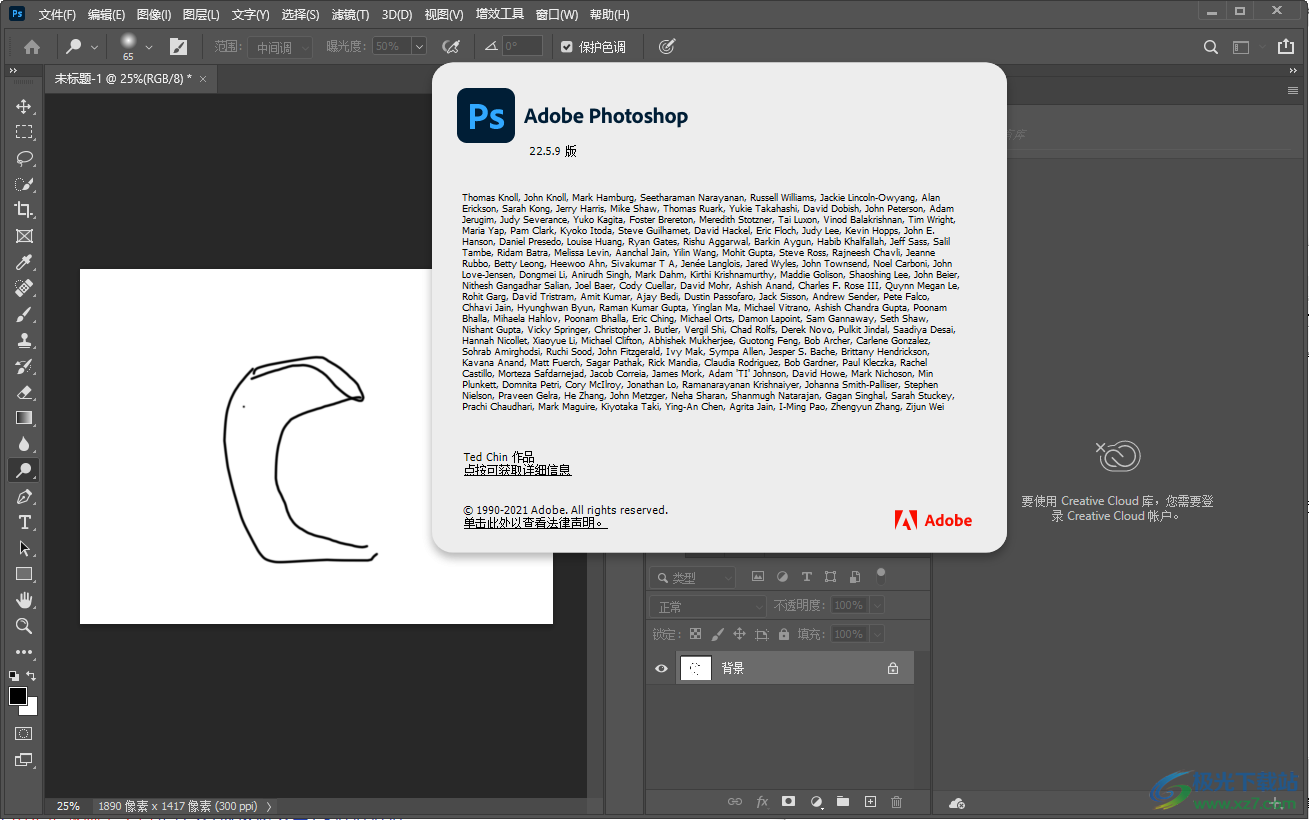
Task: Select the Eraser tool
Action: [24, 392]
